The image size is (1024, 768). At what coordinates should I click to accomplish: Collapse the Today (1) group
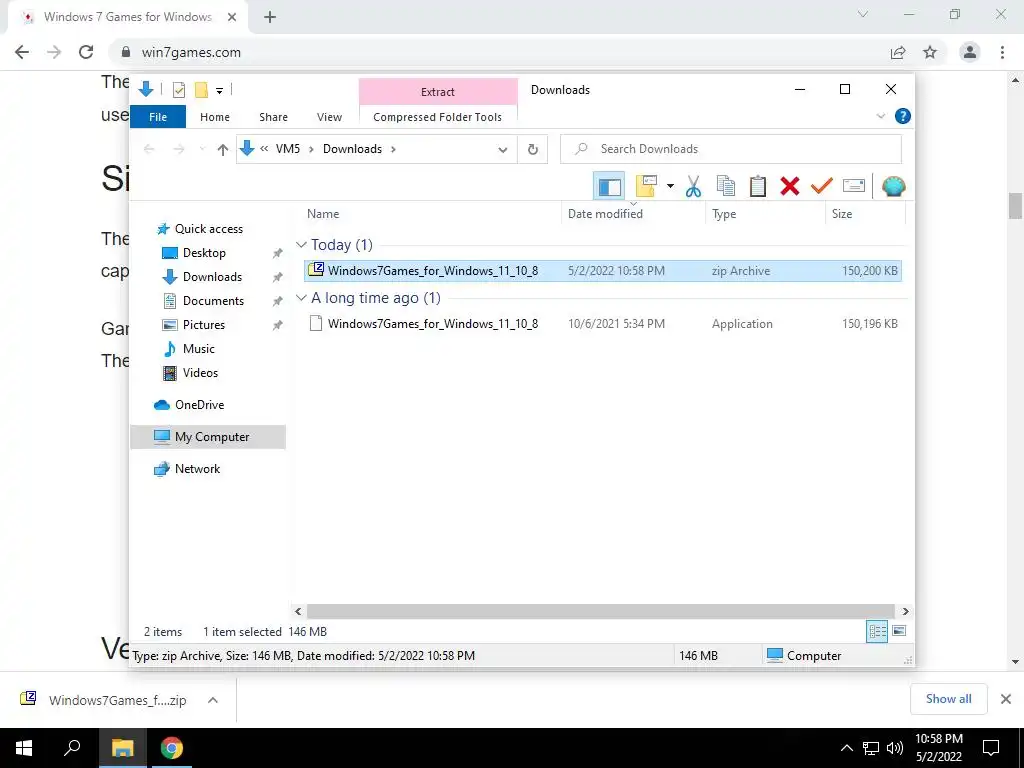(x=301, y=245)
